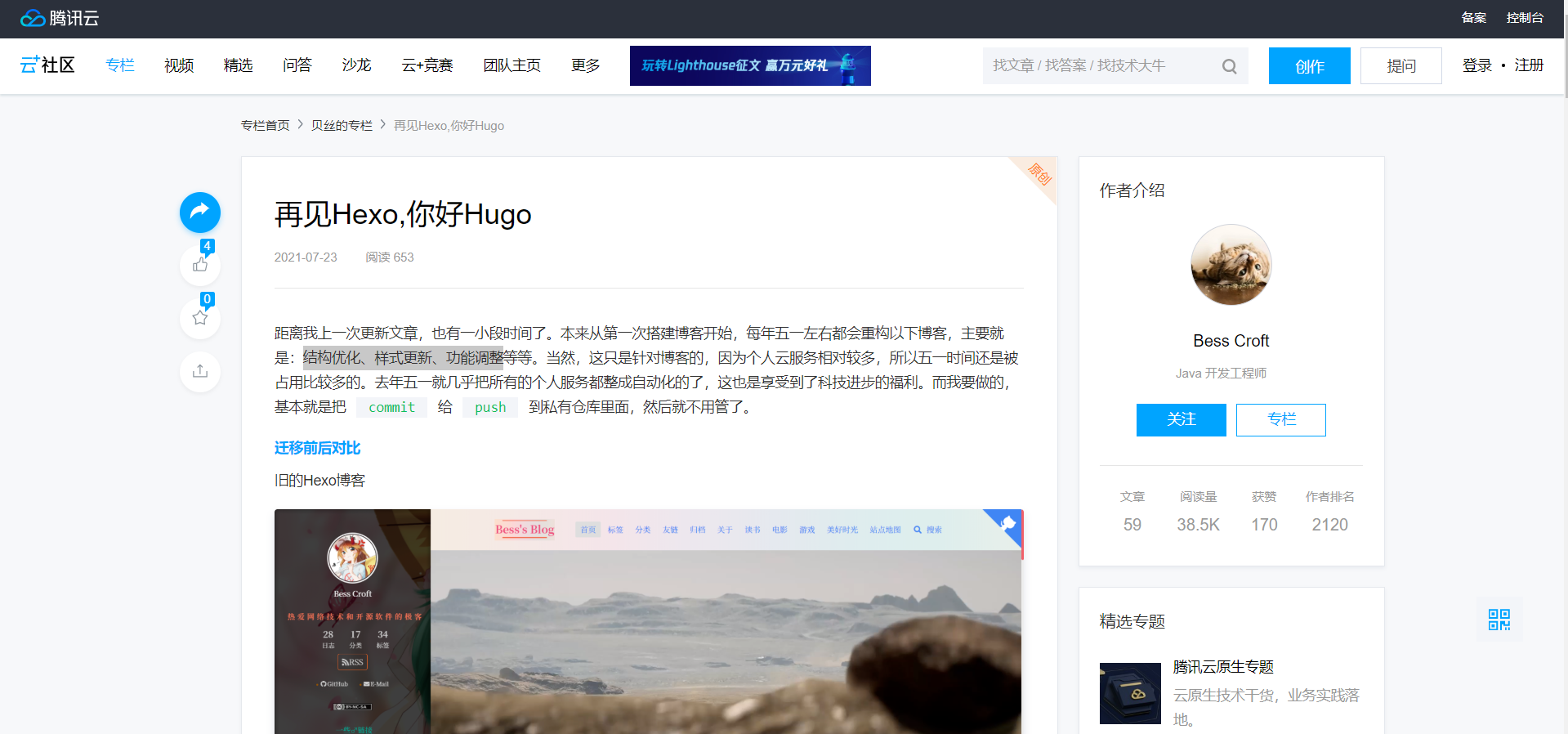This screenshot has width=1568, height=734.
Task: Open the 控制台 link in top bar
Action: point(1525,18)
